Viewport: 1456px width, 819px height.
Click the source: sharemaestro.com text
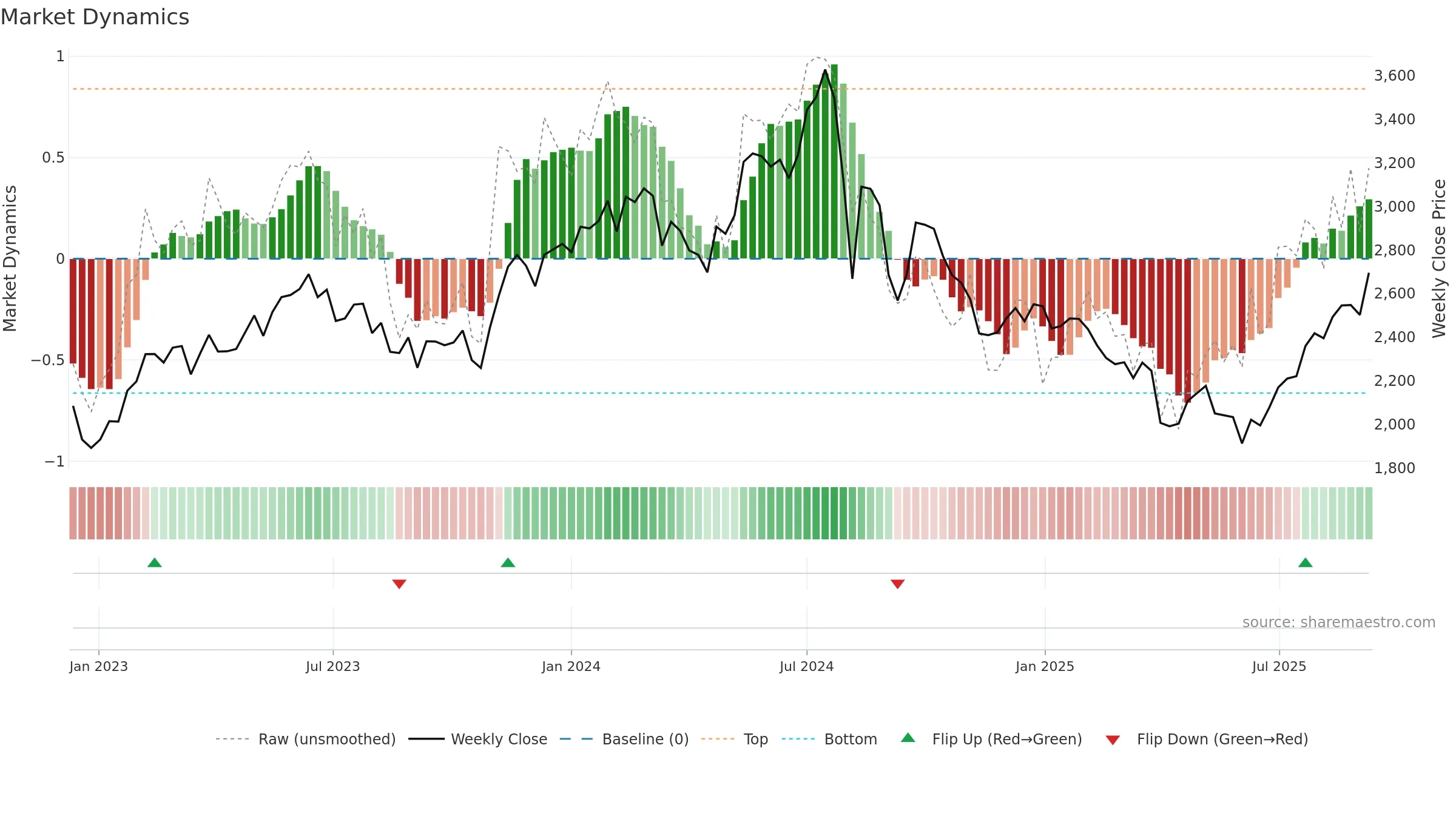(1339, 622)
